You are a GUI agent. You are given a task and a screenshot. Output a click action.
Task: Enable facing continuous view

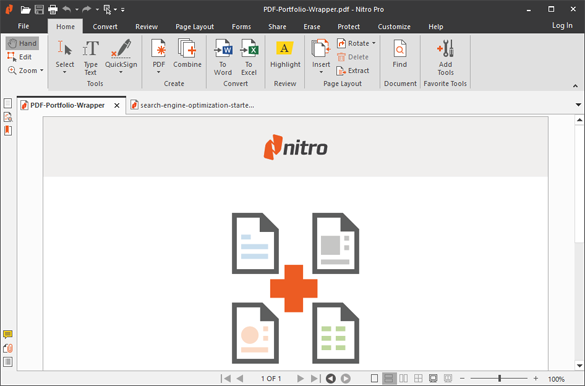[x=418, y=379]
